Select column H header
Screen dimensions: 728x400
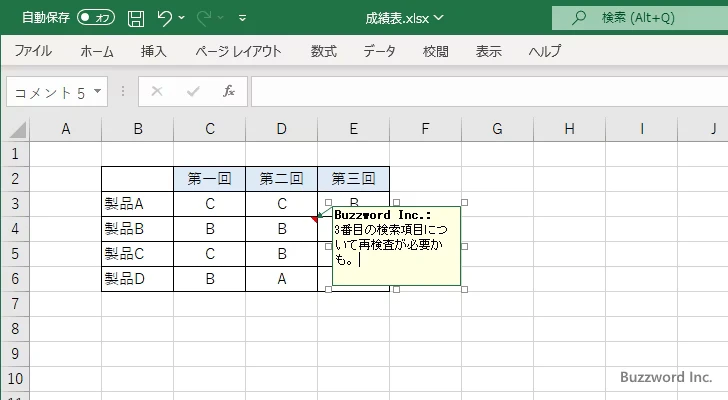(569, 129)
